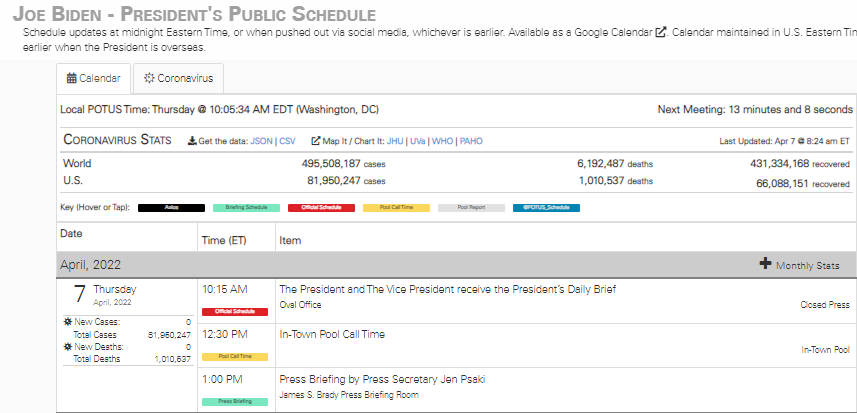This screenshot has width=857, height=413.
Task: Click the external-link icon before Map It / Chart It
Action: tap(315, 141)
